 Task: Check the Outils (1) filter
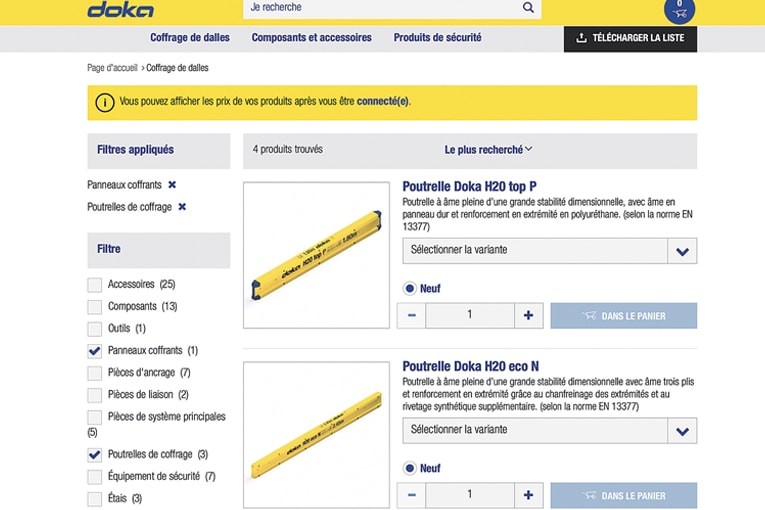[95, 328]
